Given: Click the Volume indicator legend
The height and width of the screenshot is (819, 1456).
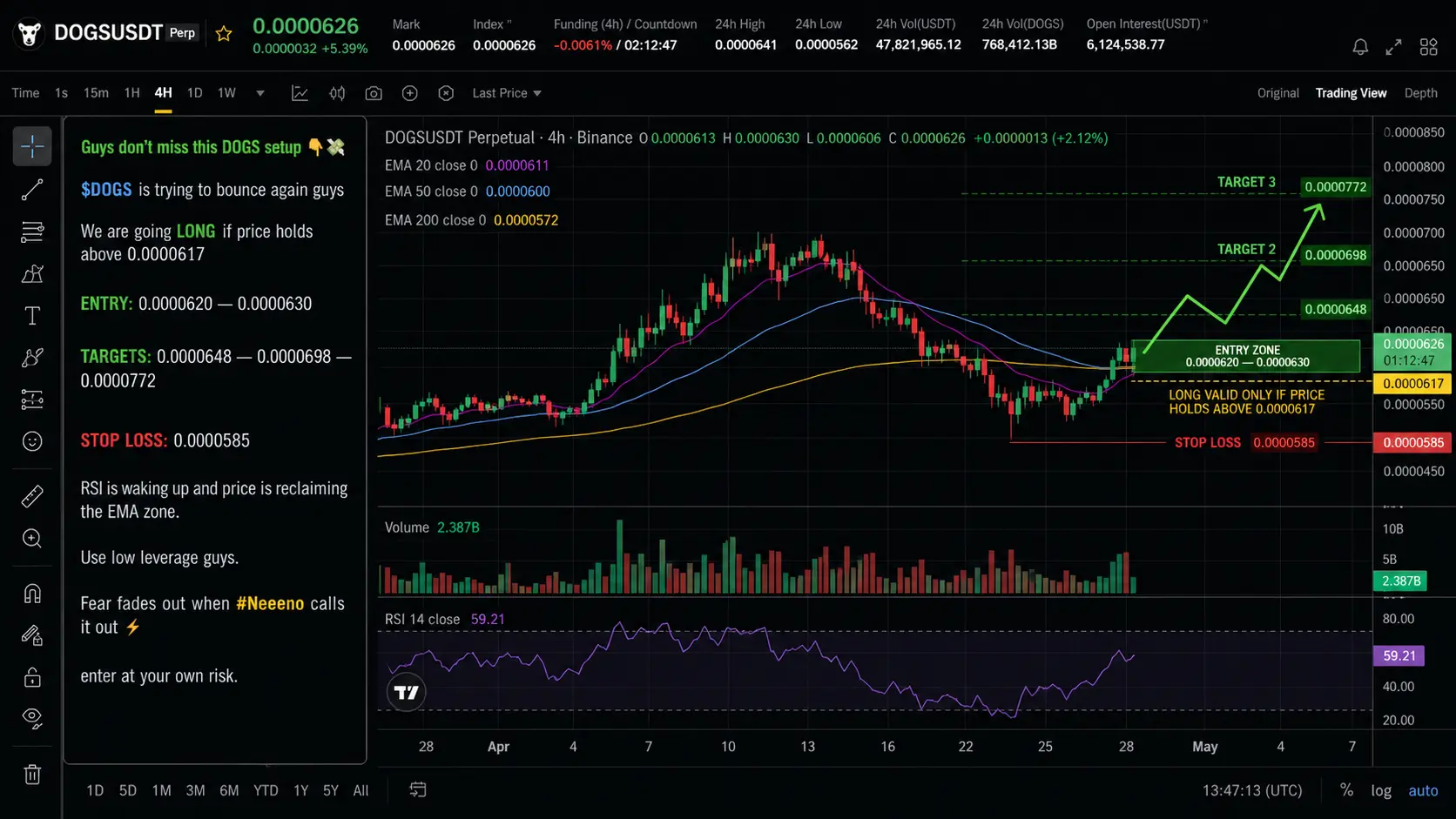Looking at the screenshot, I should point(432,527).
